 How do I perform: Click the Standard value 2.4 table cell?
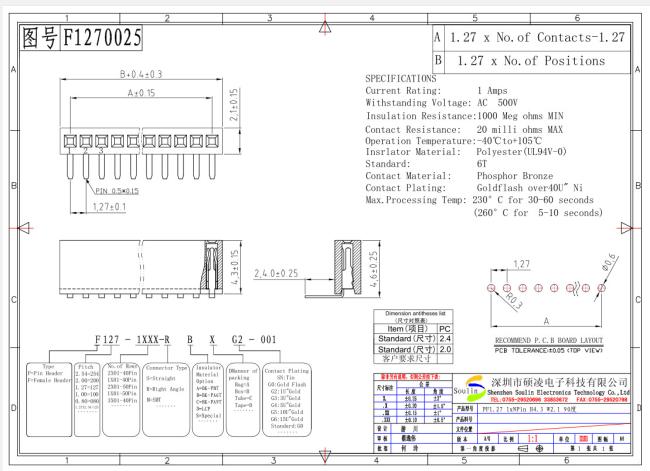pyautogui.click(x=445, y=339)
